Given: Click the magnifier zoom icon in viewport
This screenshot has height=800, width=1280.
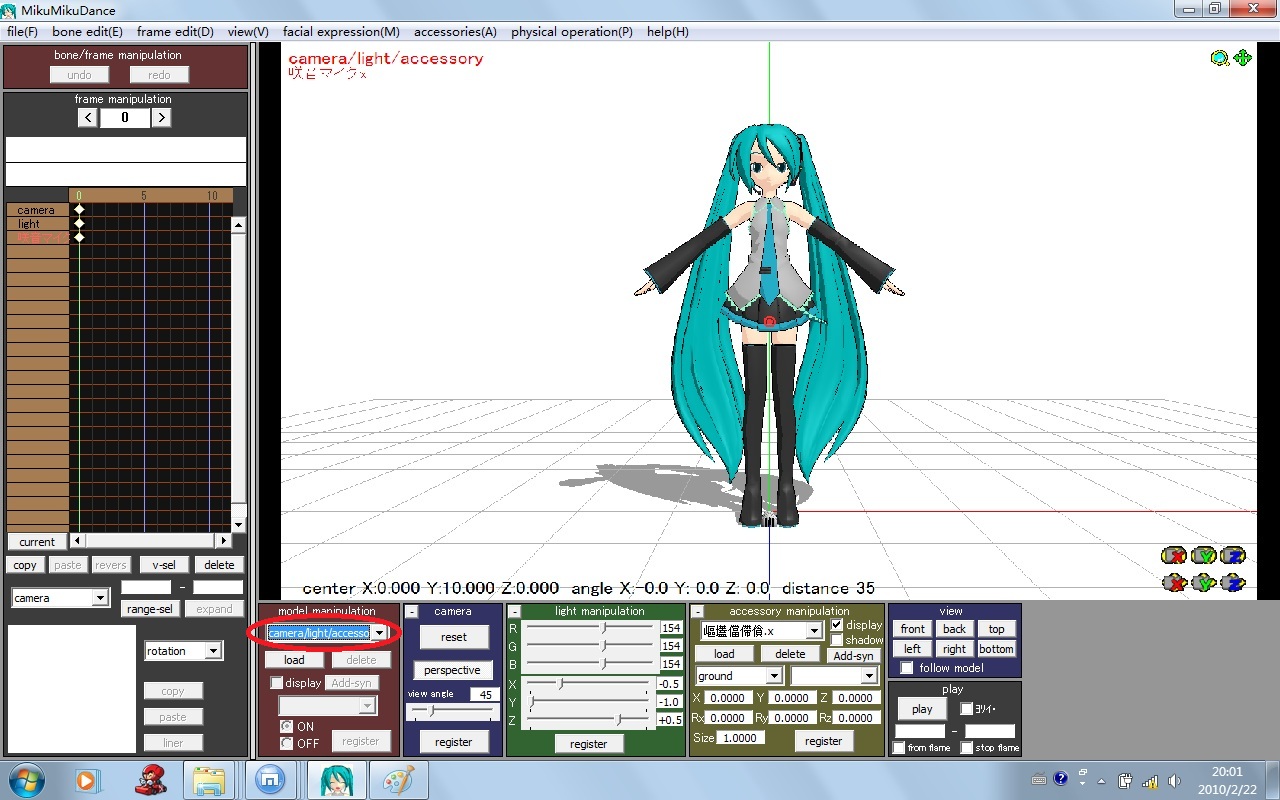Looking at the screenshot, I should [x=1220, y=58].
